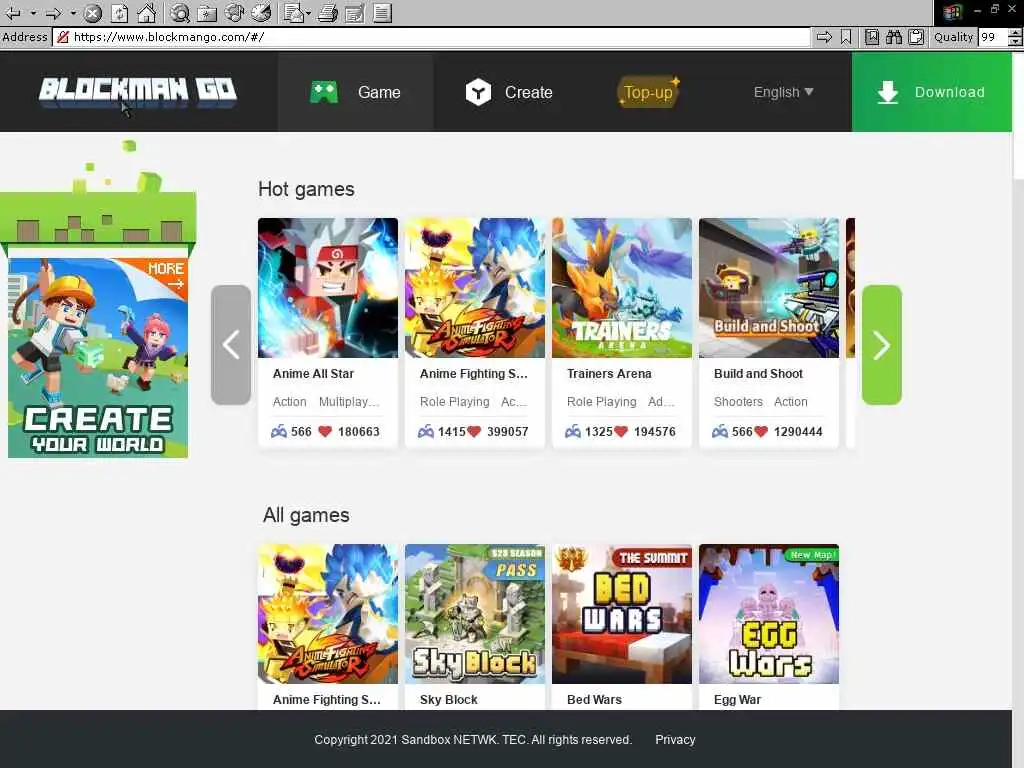Click the Quality value field
This screenshot has height=768, width=1024.
[x=993, y=37]
